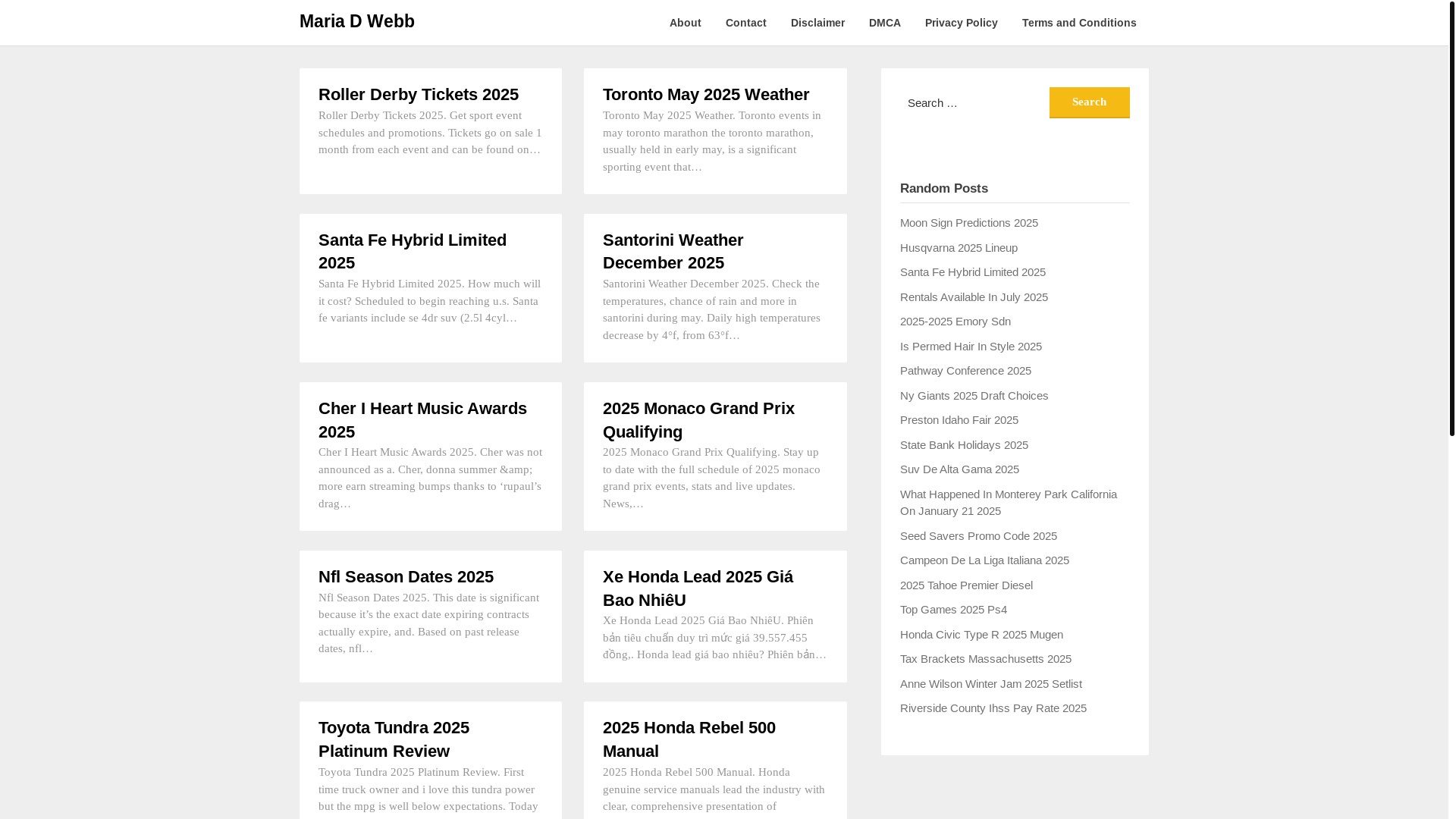
Task: Click the Search input field
Action: click(x=973, y=102)
